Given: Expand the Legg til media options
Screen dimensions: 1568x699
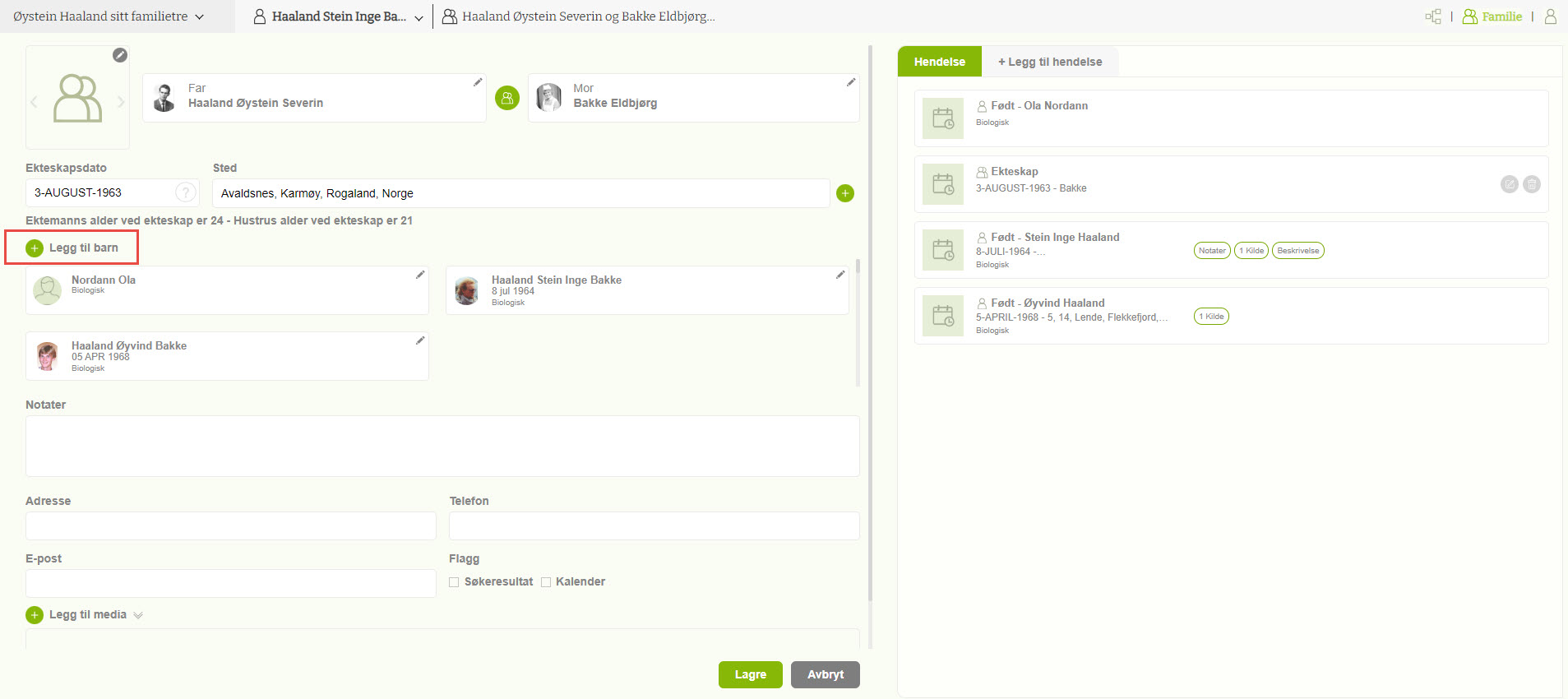Looking at the screenshot, I should 138,615.
